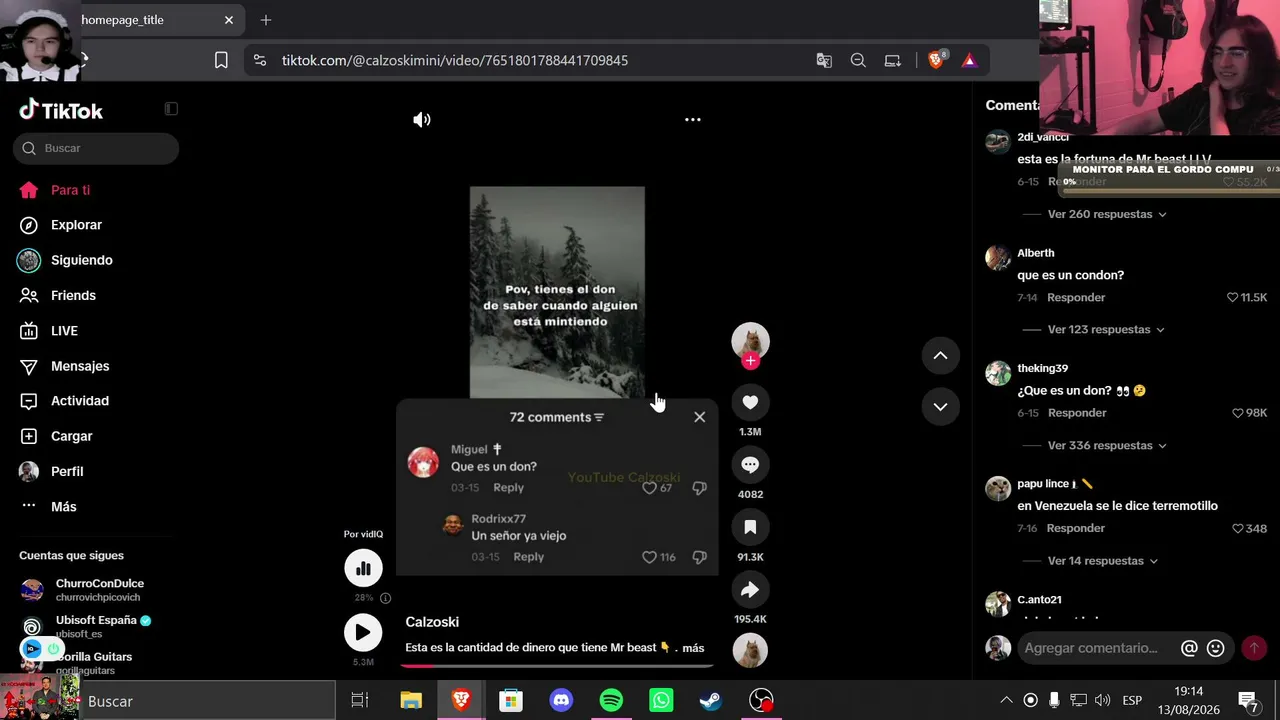Insert a mention with the @ icon
Image resolution: width=1280 pixels, height=720 pixels.
coord(1189,648)
